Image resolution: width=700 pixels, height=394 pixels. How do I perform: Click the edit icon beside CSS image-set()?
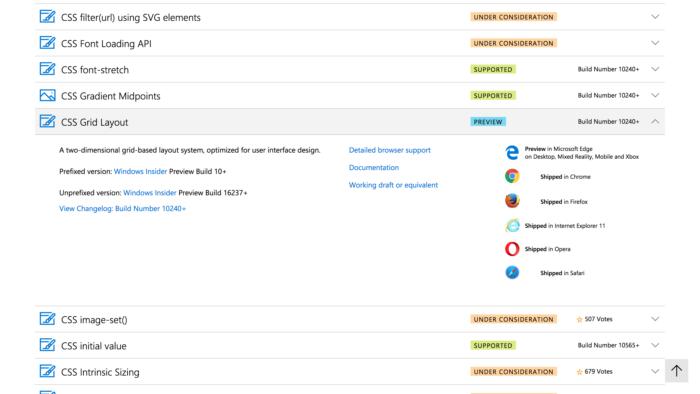point(47,319)
